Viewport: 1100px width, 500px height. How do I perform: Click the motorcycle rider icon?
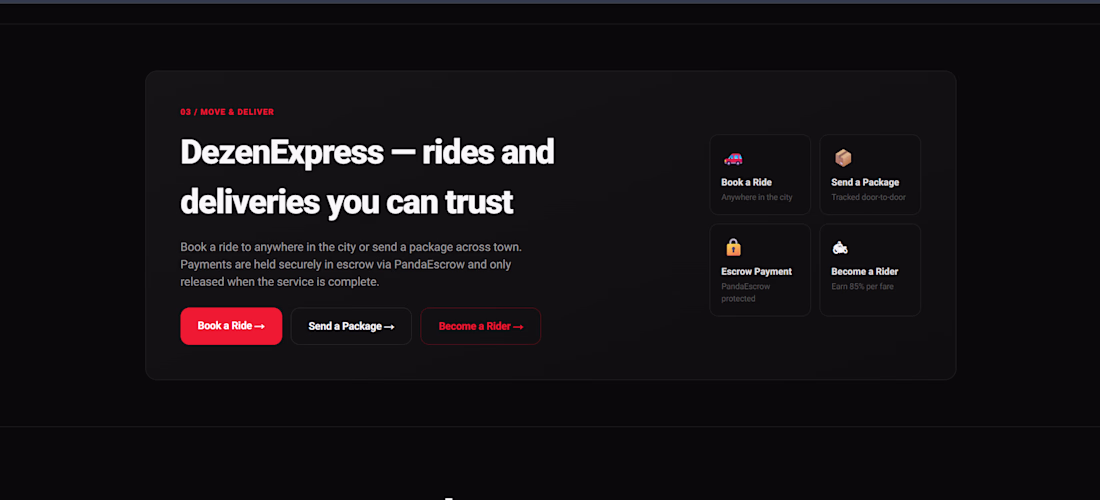click(840, 248)
